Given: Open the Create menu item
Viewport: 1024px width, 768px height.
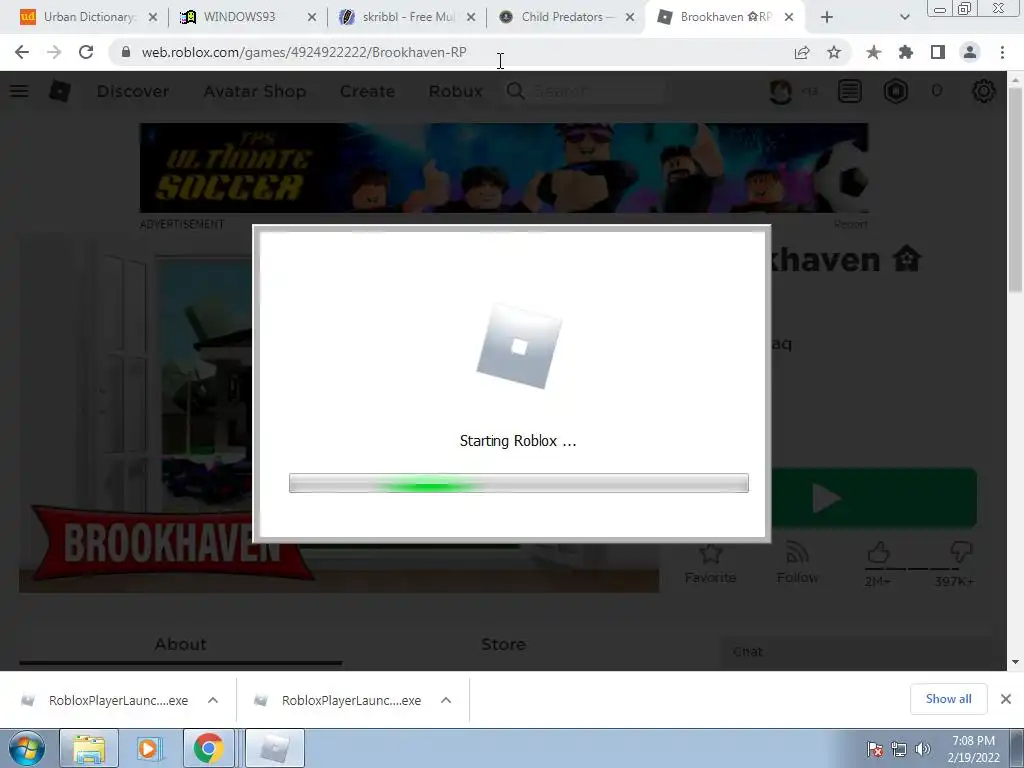Looking at the screenshot, I should click(x=367, y=91).
